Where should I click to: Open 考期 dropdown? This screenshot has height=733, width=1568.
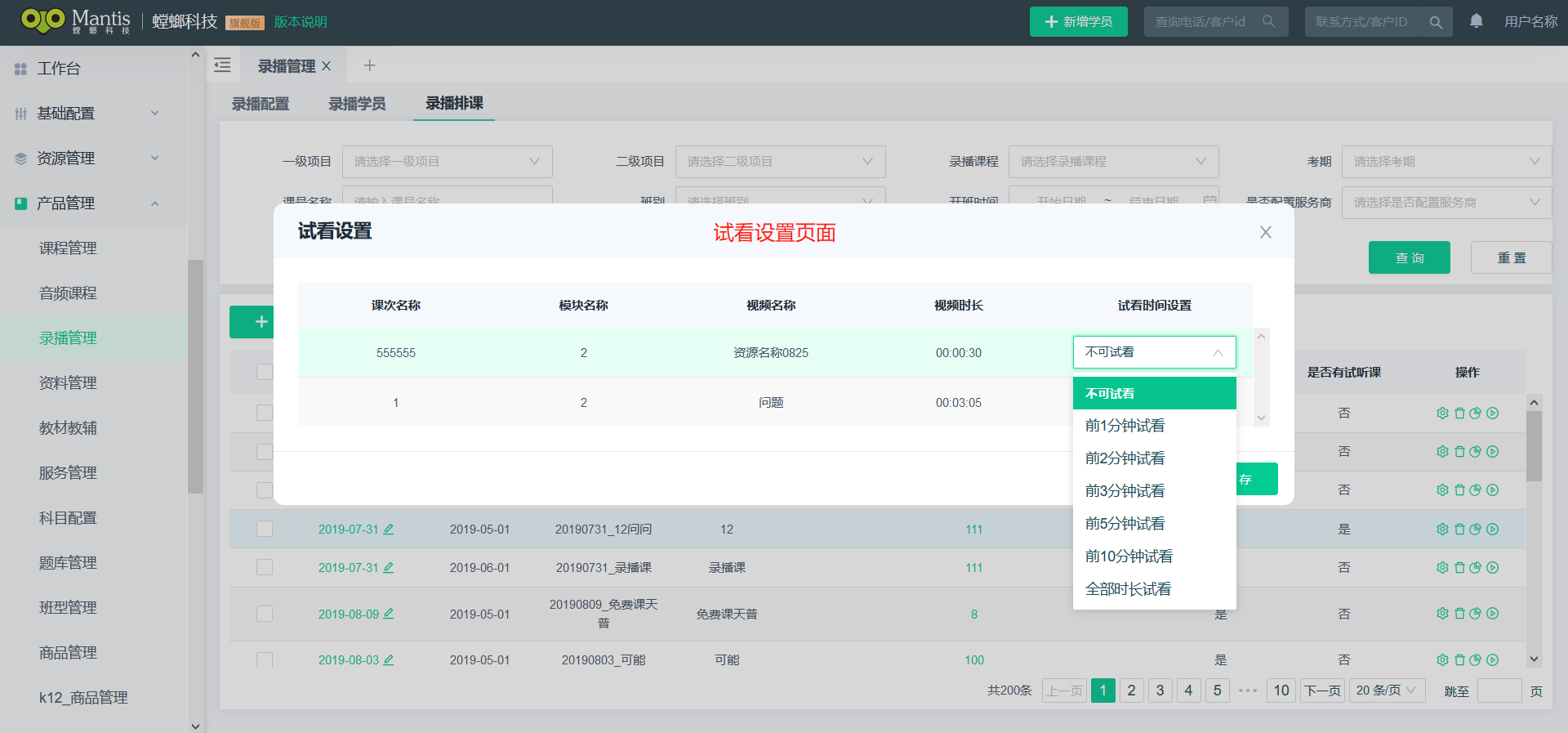(1447, 162)
